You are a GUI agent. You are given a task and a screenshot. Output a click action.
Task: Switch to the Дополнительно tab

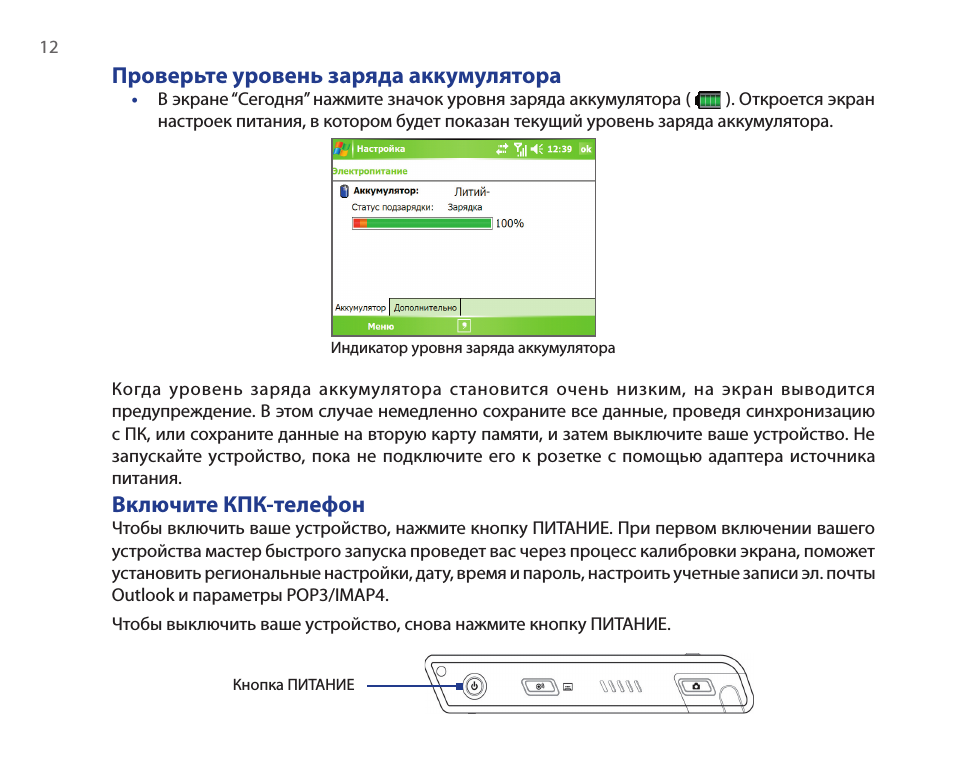click(425, 308)
